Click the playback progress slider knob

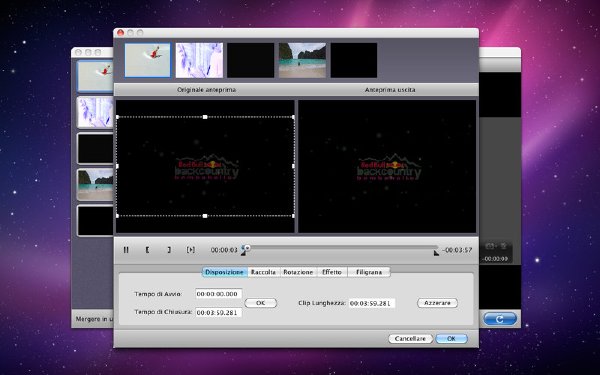pos(247,248)
